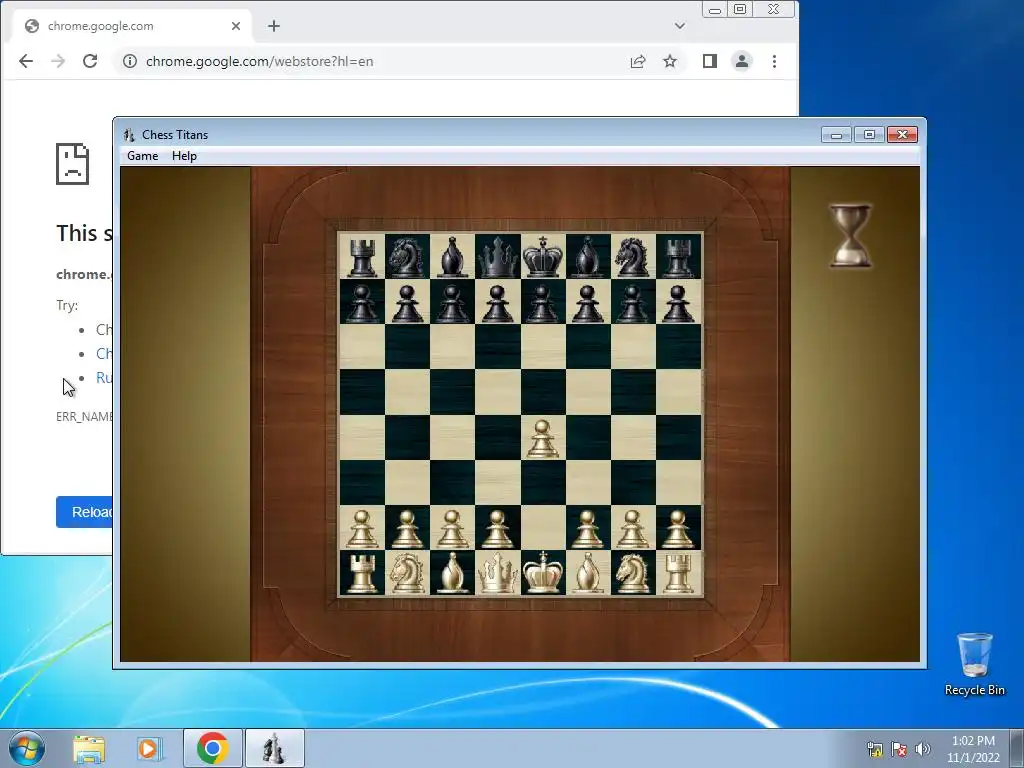This screenshot has height=768, width=1024.
Task: Select the white pawn on h2
Action: (679, 528)
